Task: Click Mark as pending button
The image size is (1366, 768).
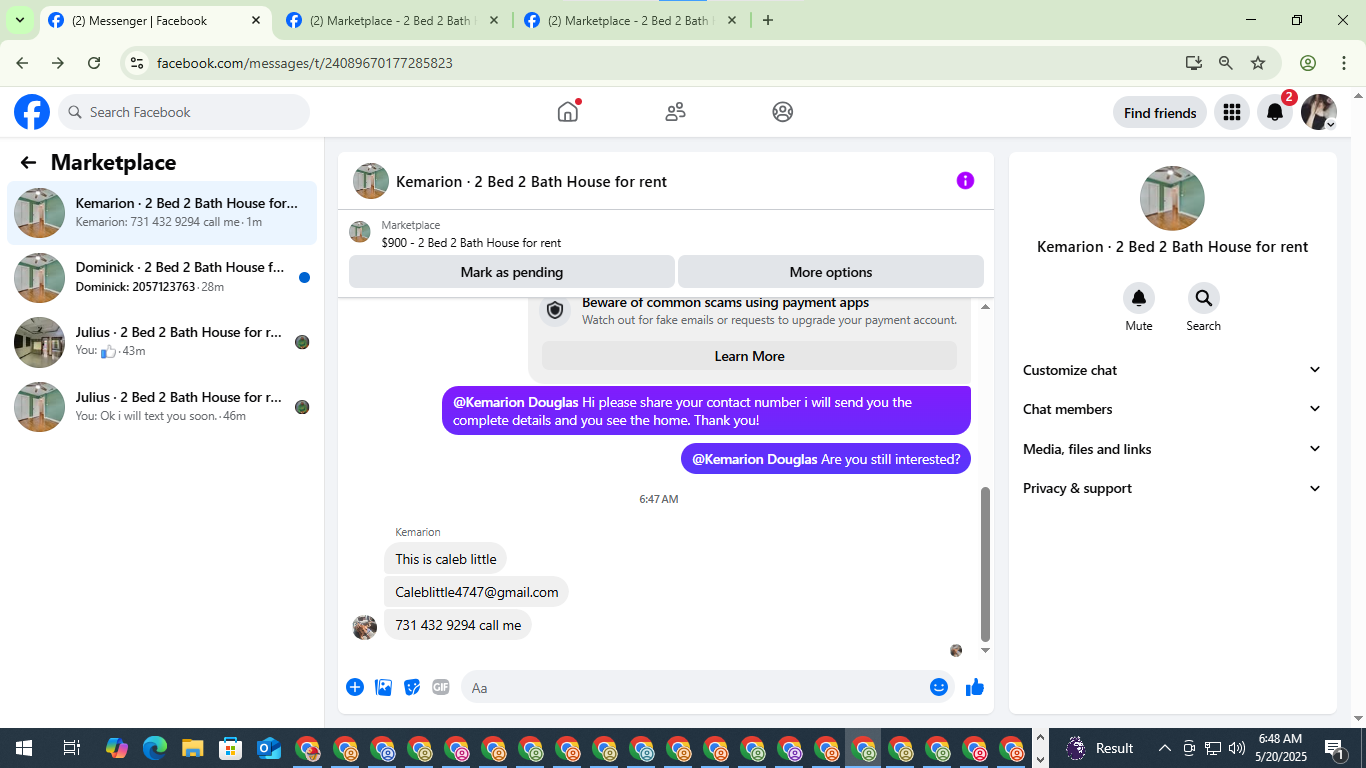Action: click(512, 272)
